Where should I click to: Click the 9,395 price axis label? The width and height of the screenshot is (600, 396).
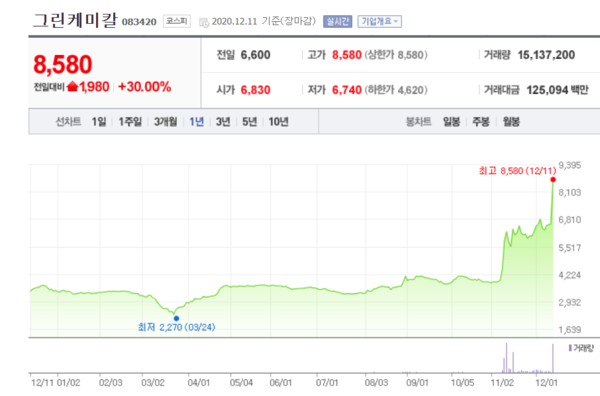pyautogui.click(x=570, y=165)
